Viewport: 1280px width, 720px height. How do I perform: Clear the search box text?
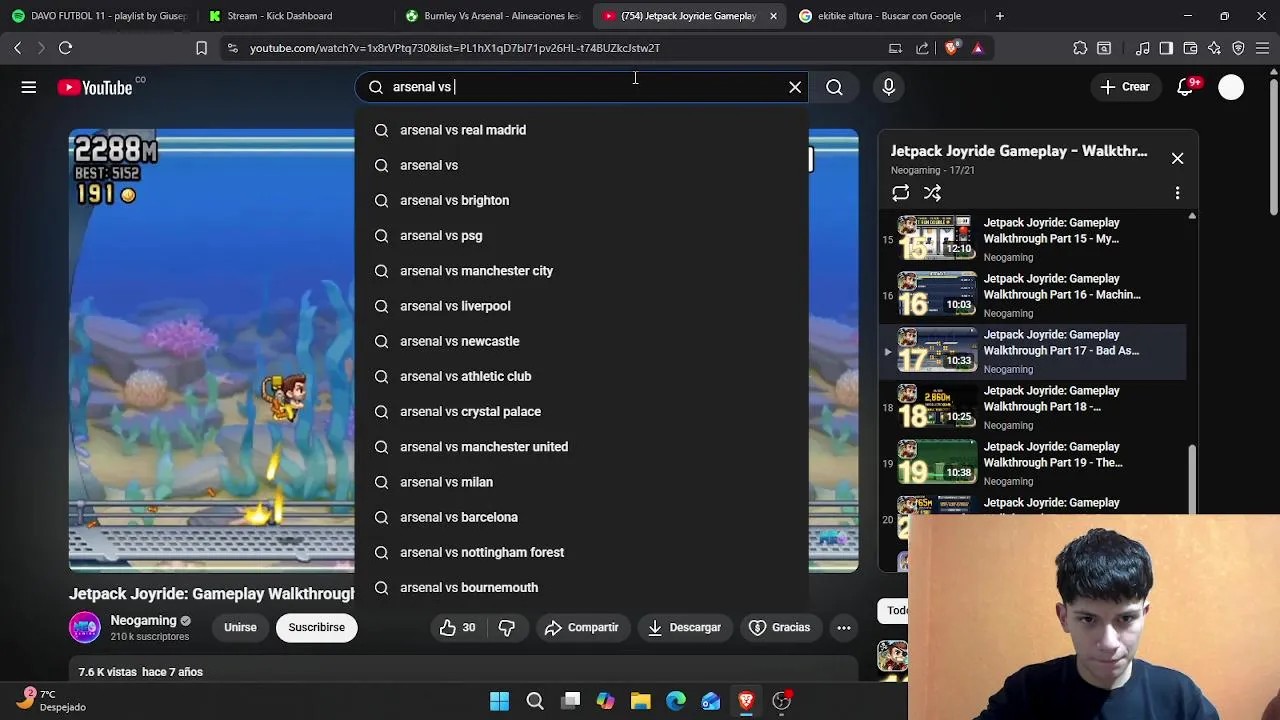click(x=795, y=87)
